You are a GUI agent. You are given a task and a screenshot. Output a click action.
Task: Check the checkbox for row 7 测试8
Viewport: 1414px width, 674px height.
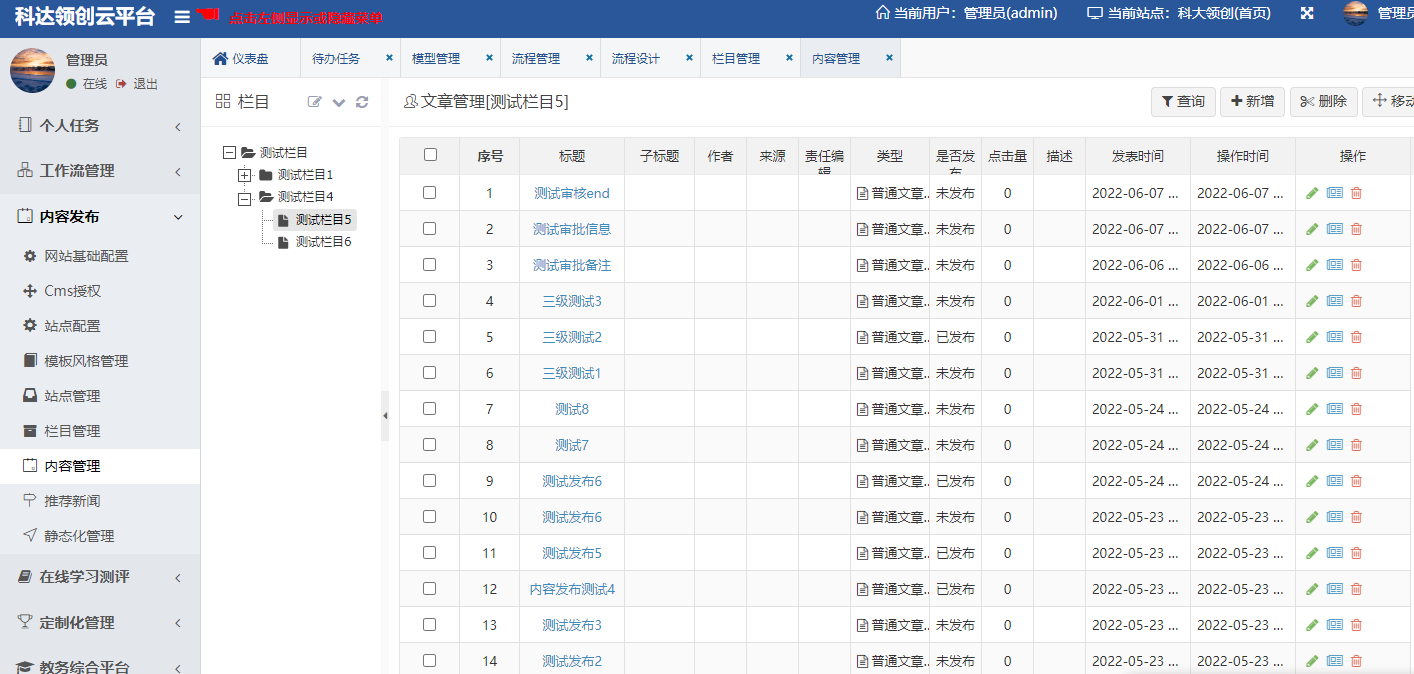click(430, 409)
